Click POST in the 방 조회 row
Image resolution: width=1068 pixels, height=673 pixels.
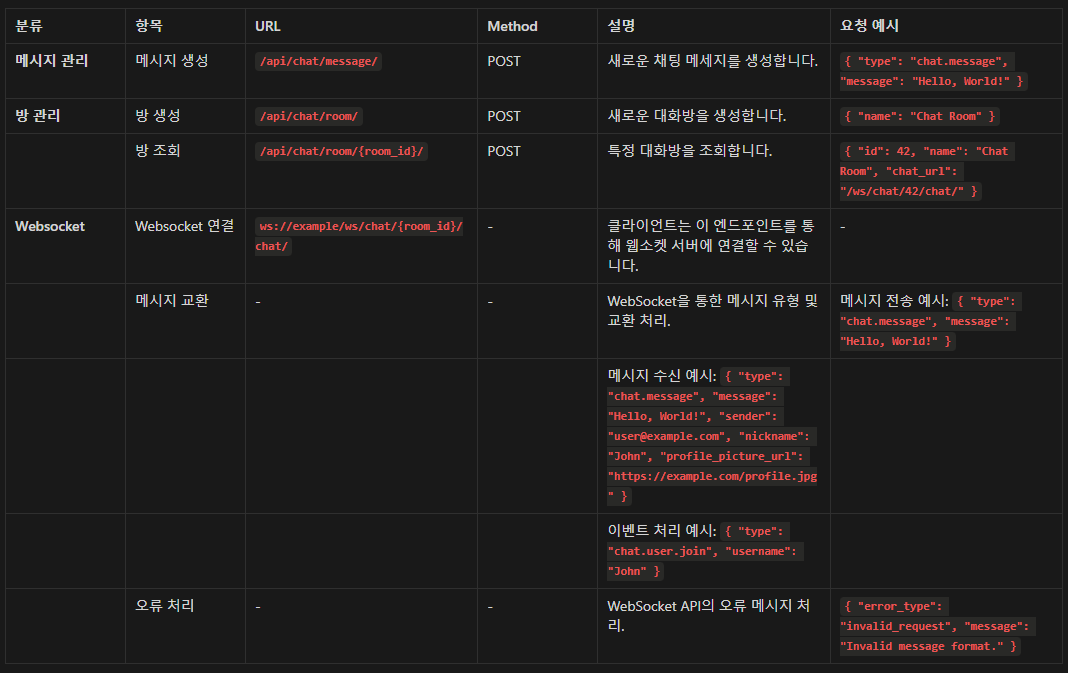[504, 151]
